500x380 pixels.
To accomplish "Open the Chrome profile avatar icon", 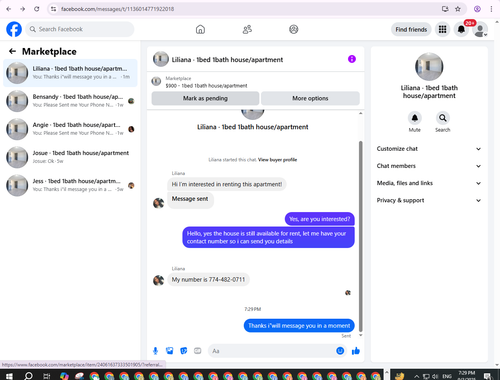I will point(477,9).
